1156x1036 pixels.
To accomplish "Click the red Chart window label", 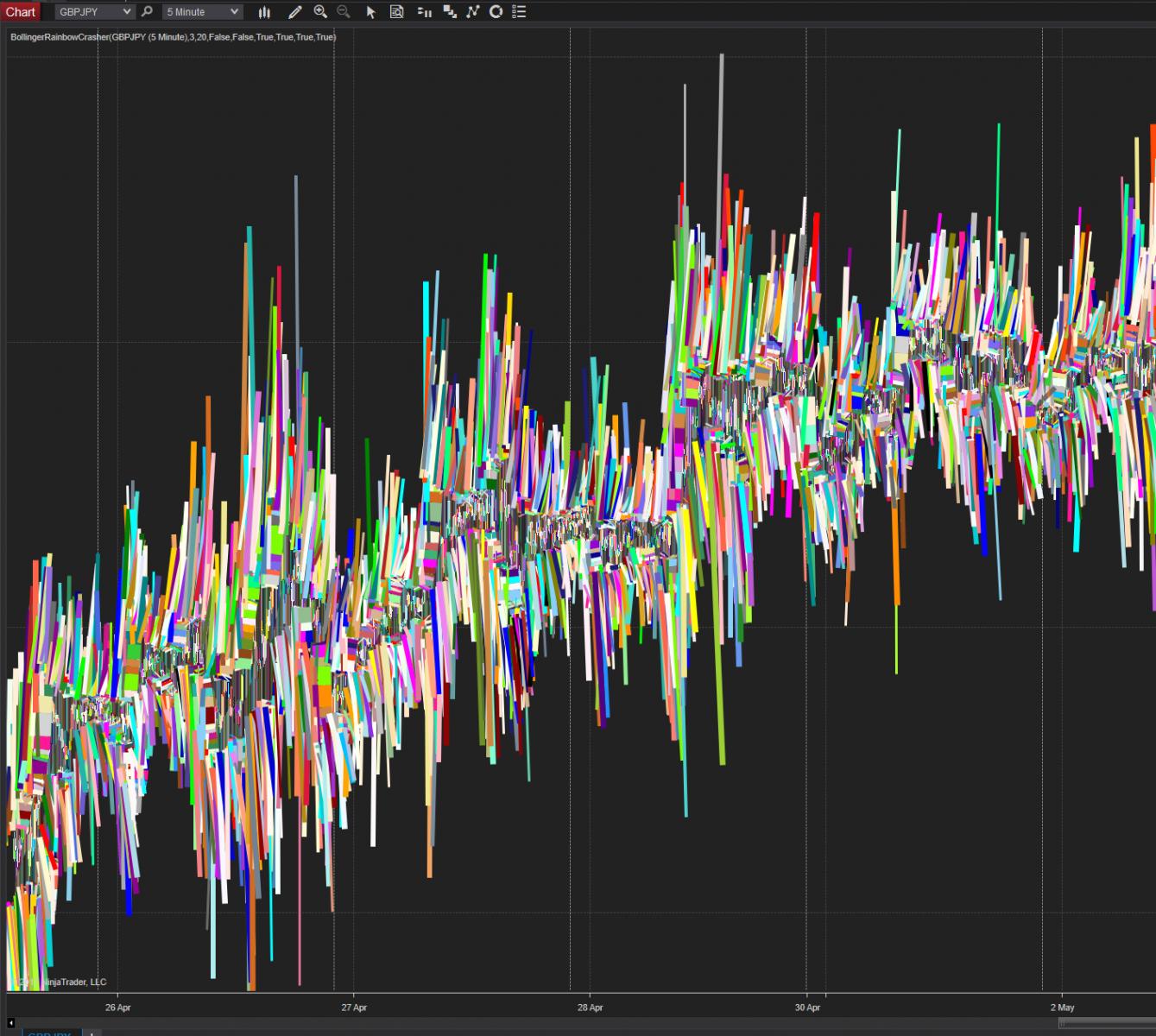I will tap(21, 12).
